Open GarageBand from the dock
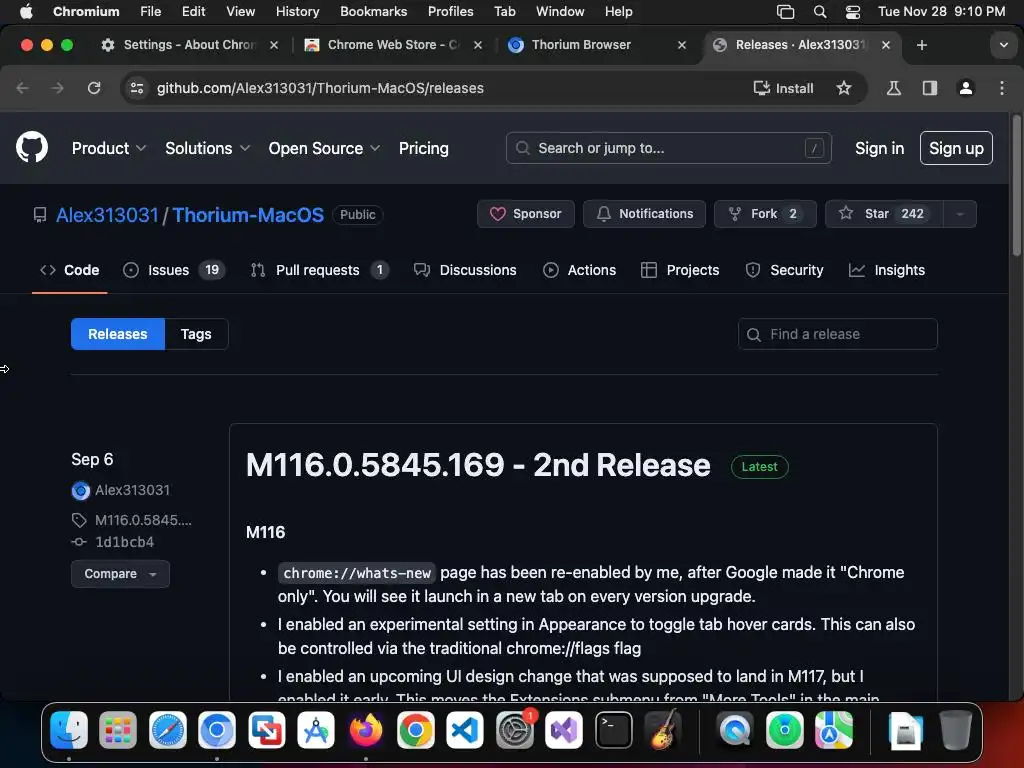The width and height of the screenshot is (1024, 768). (x=664, y=729)
